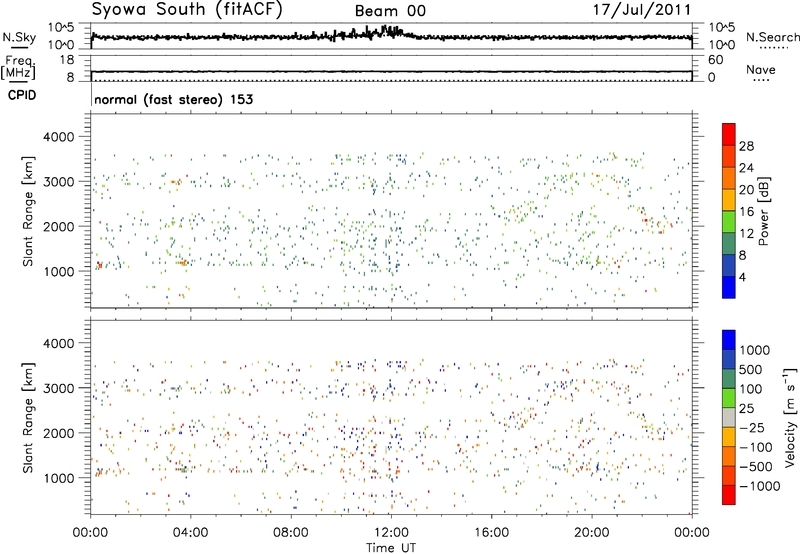Pick the light green 25–100 velocity segment
800x554 pixels.
click(729, 398)
